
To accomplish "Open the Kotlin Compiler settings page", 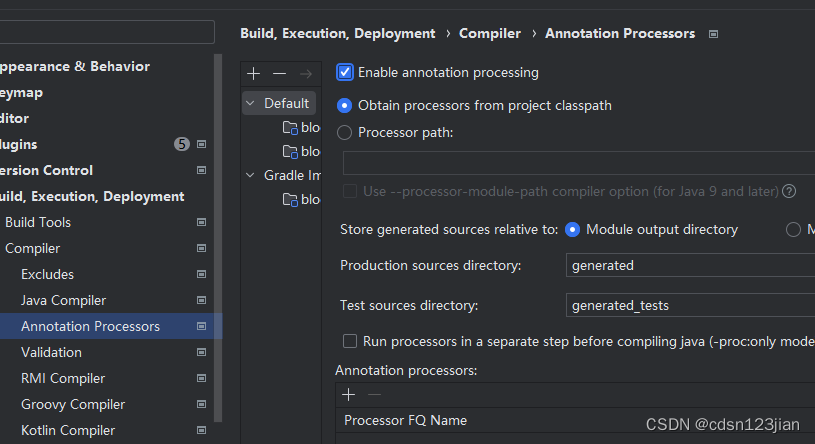I will coord(68,430).
